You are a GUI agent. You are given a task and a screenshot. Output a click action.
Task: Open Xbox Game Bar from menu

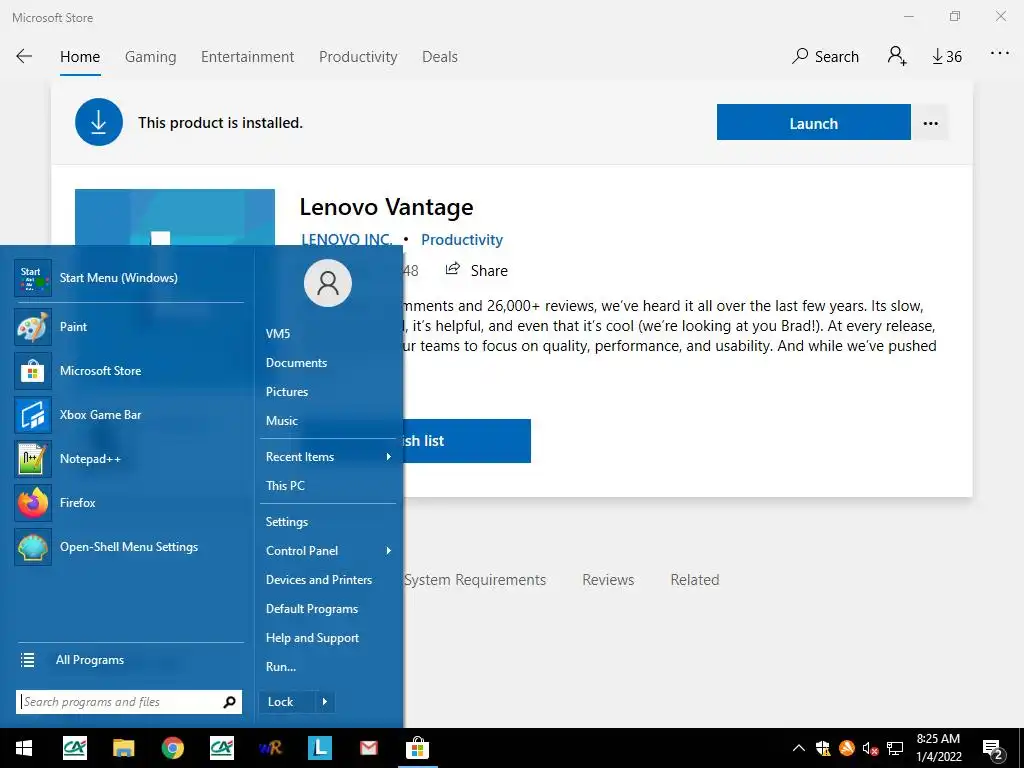click(129, 415)
